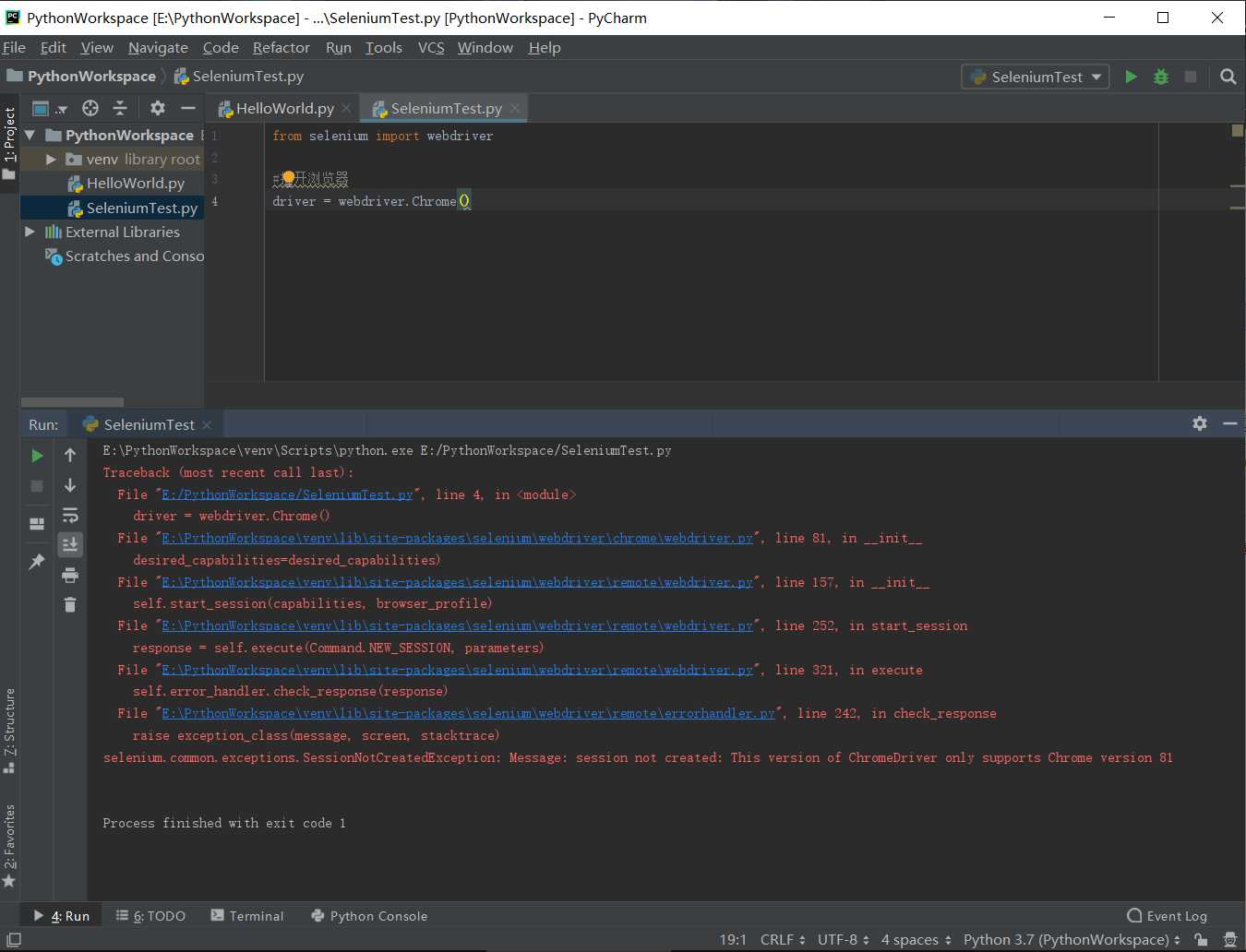
Task: Open chrome\webdriver.py line 81 traceback link
Action: 458,538
